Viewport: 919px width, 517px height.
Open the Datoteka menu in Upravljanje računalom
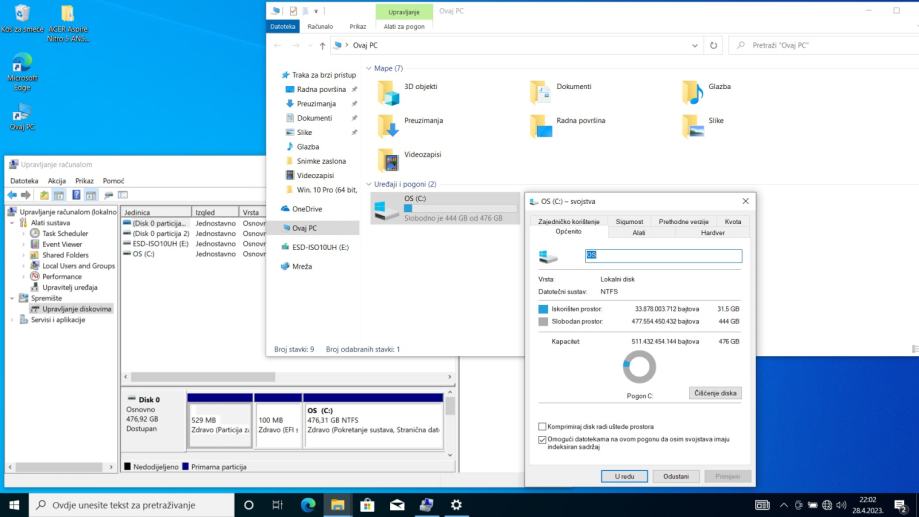click(24, 181)
